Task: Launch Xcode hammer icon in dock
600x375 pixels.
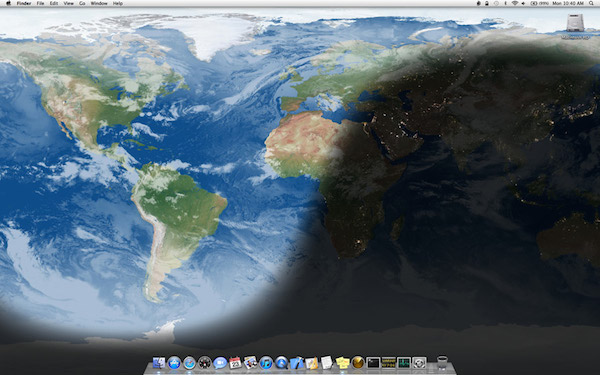Action: coord(297,362)
